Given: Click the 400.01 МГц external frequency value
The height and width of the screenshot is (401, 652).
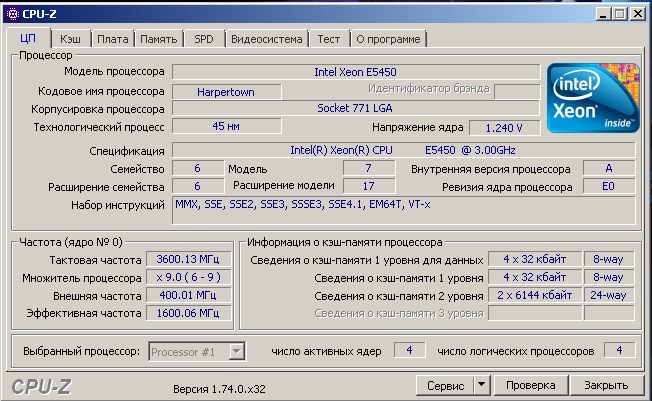Looking at the screenshot, I should pos(188,295).
